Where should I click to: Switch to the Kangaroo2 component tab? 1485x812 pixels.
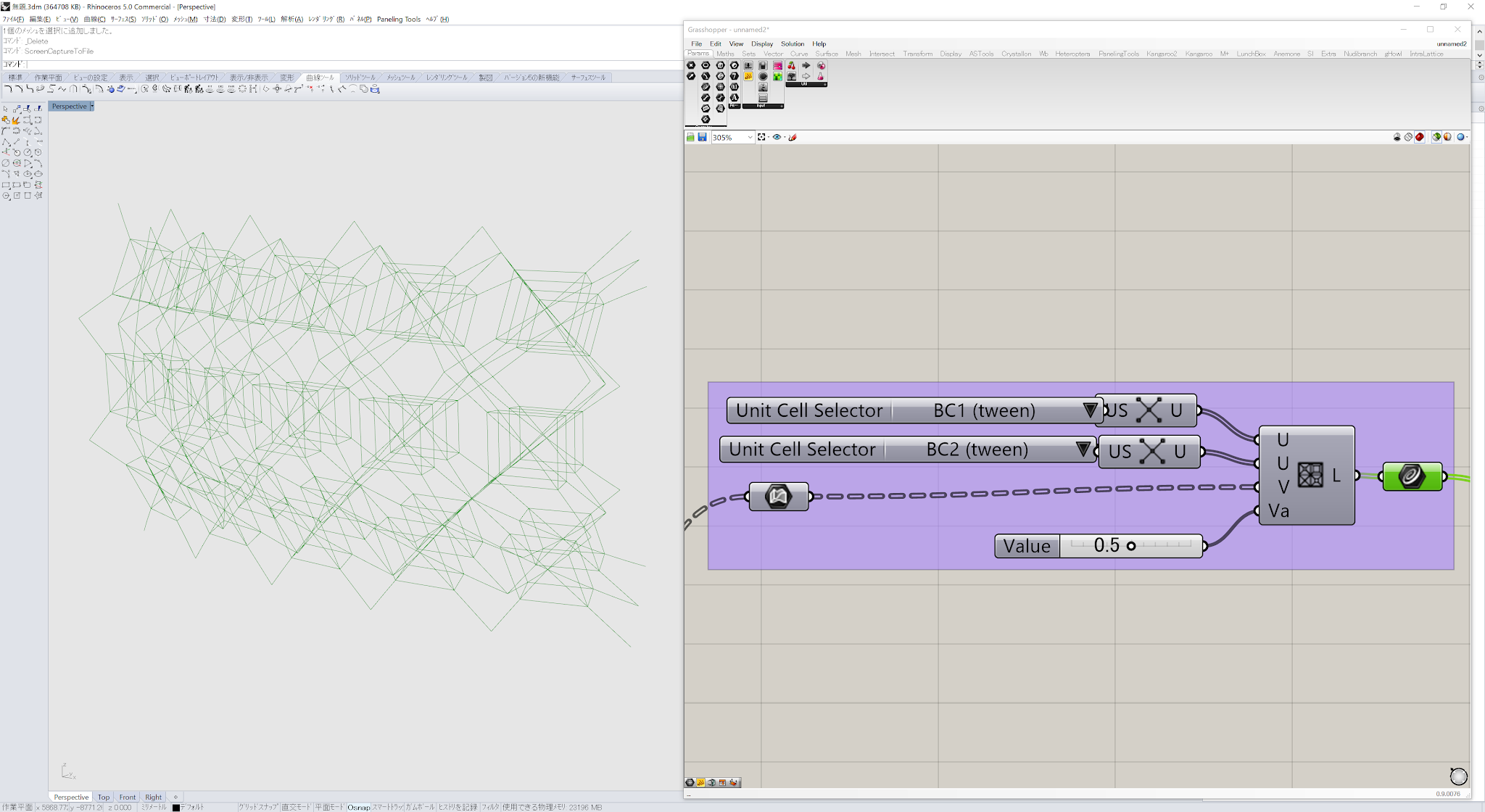[1162, 53]
